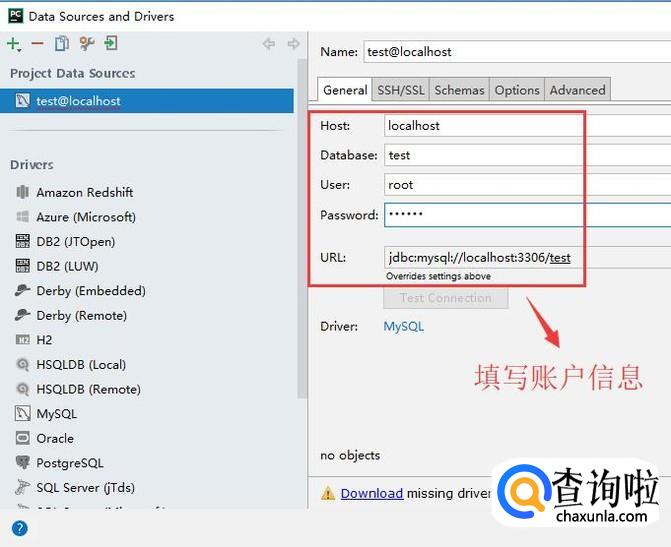Open the SSH/SSL tab

coord(401,90)
